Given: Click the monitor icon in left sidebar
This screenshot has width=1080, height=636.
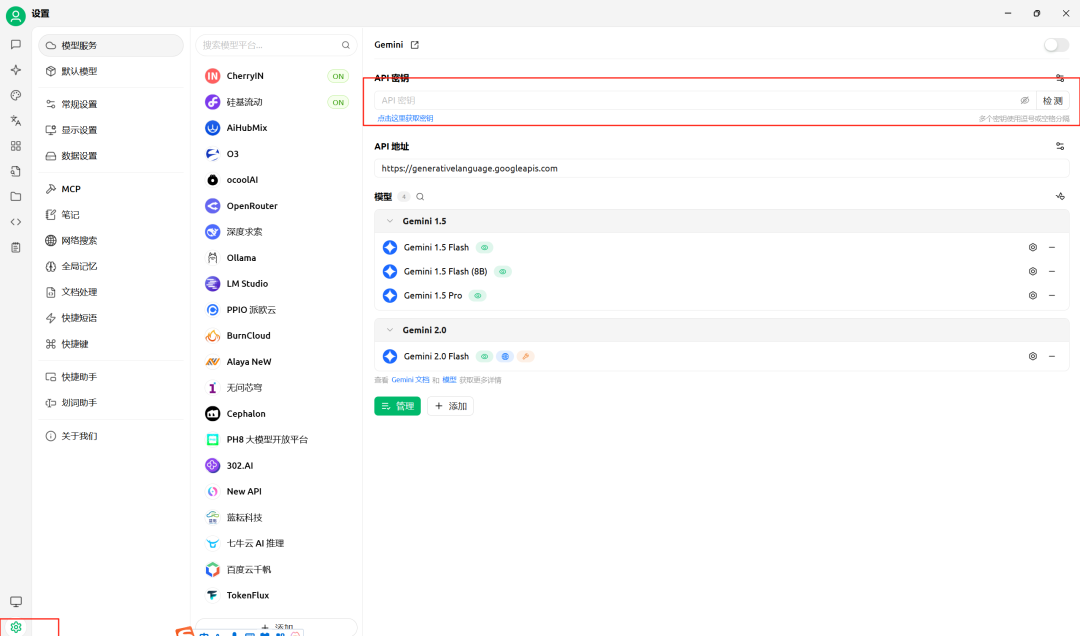Looking at the screenshot, I should [x=16, y=602].
